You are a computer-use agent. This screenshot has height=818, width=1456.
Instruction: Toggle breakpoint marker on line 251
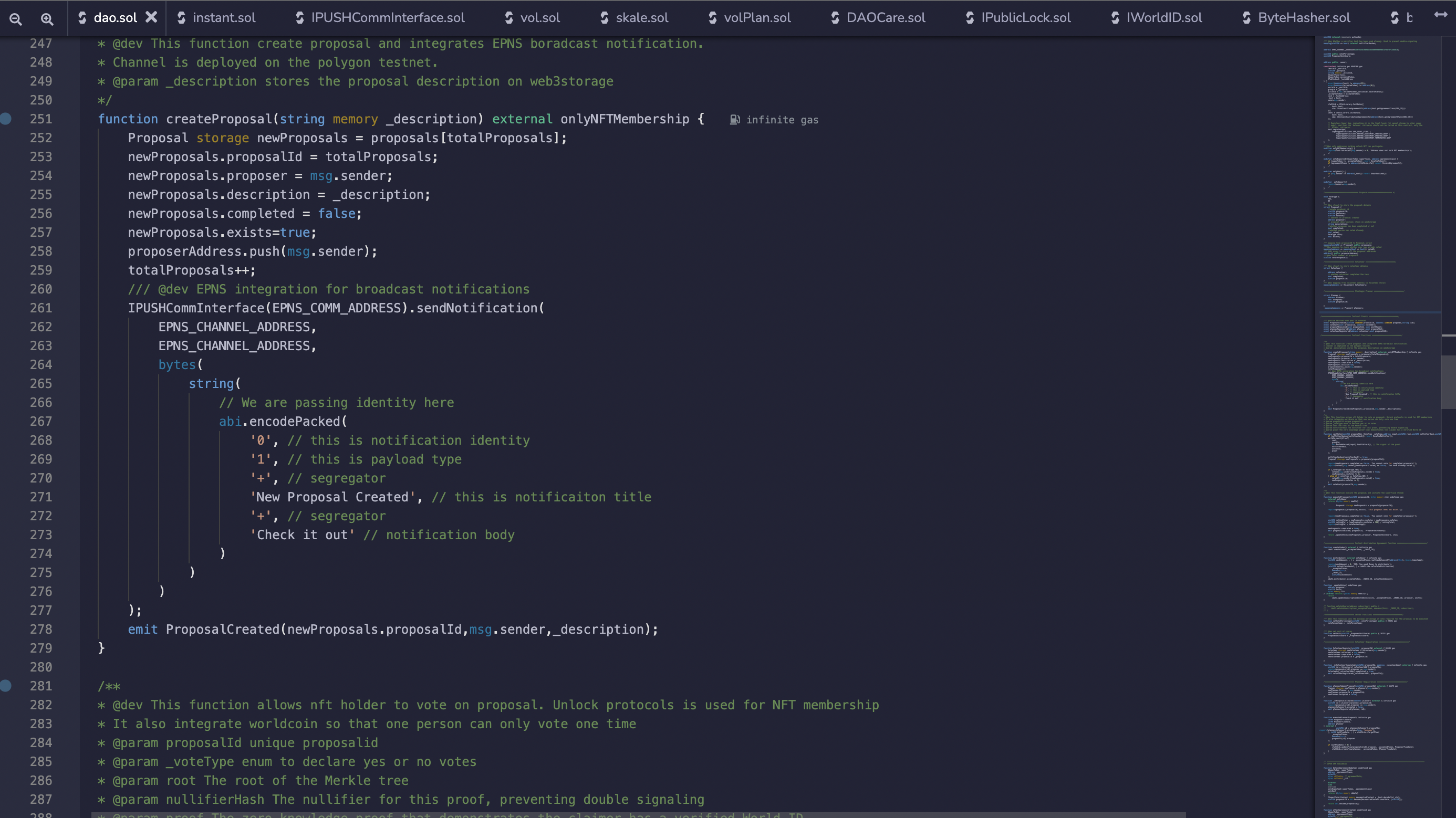tap(6, 119)
